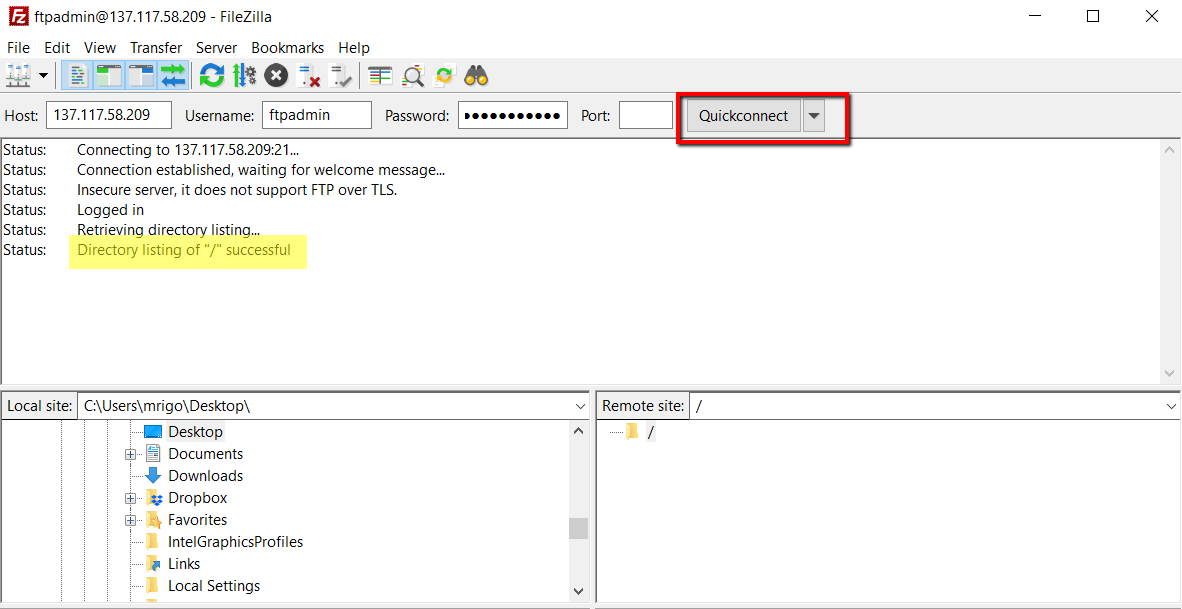Click the "Connection established" status line
The width and height of the screenshot is (1182, 609).
click(x=261, y=170)
